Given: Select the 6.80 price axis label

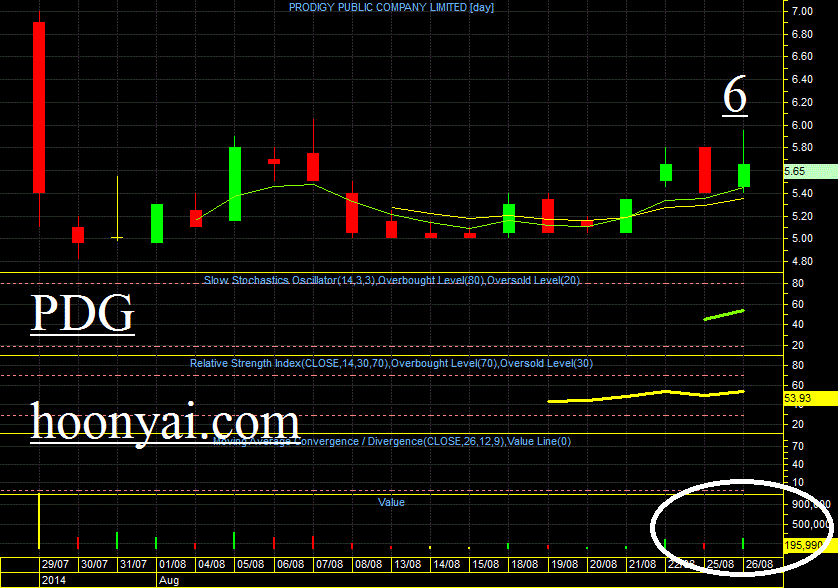Looking at the screenshot, I should (x=802, y=34).
